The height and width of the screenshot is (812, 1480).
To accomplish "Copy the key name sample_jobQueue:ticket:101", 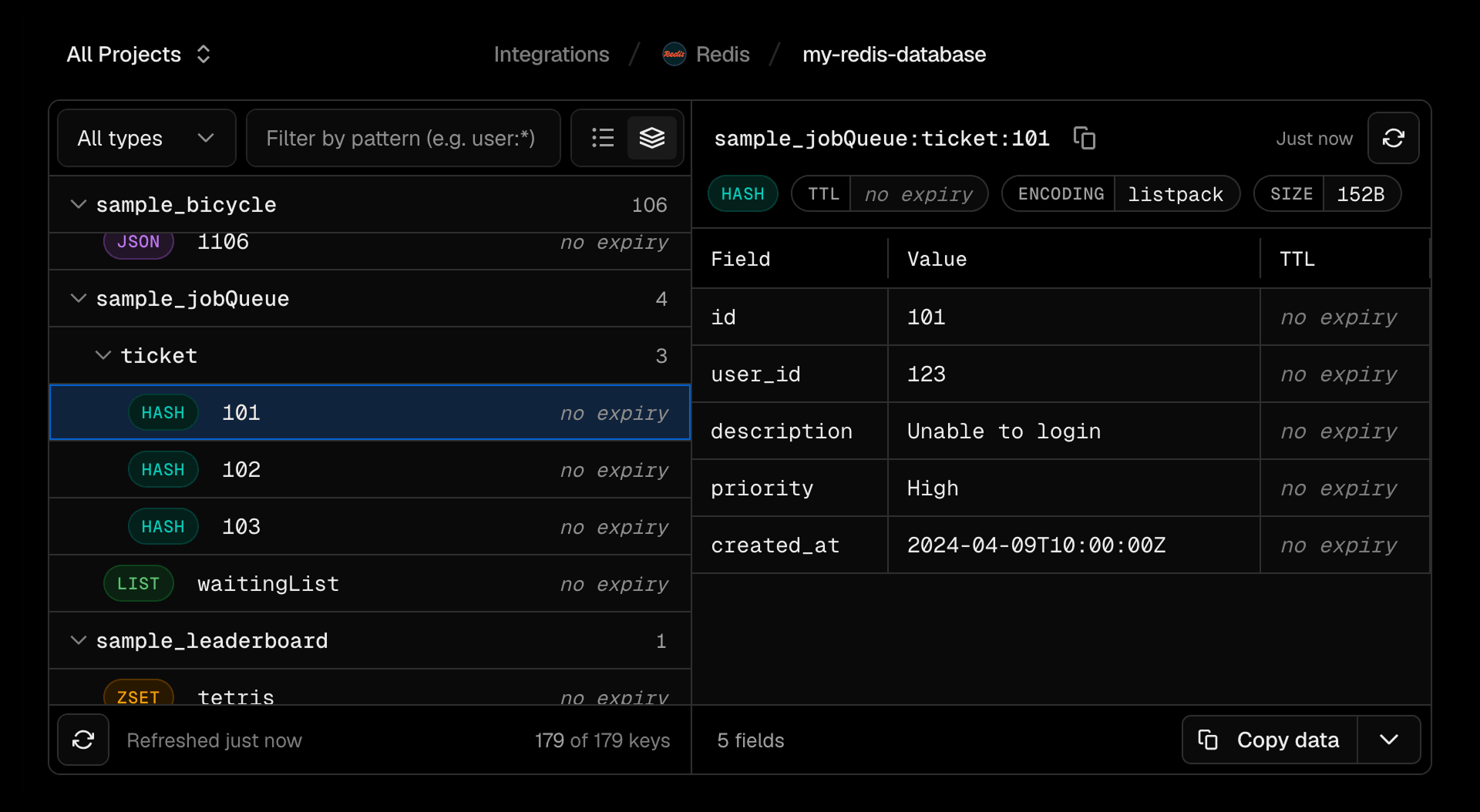I will click(x=1085, y=138).
